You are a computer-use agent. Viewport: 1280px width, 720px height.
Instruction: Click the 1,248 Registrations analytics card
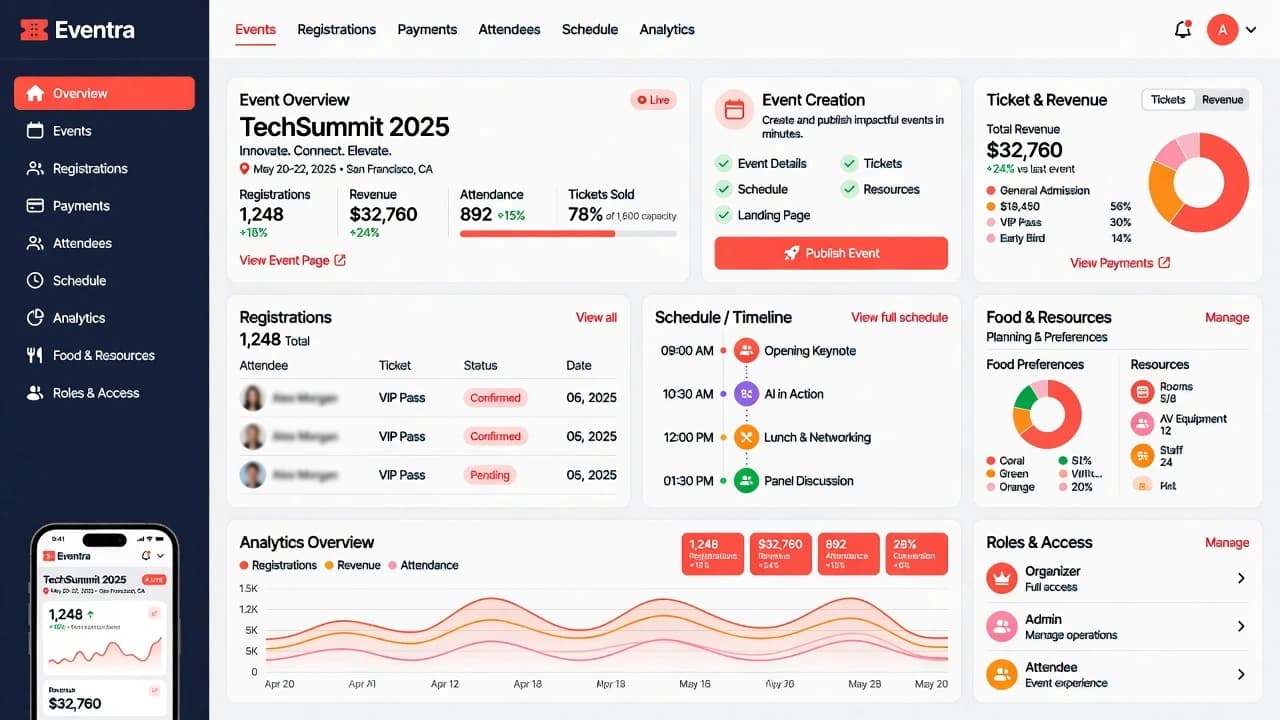[x=712, y=553]
